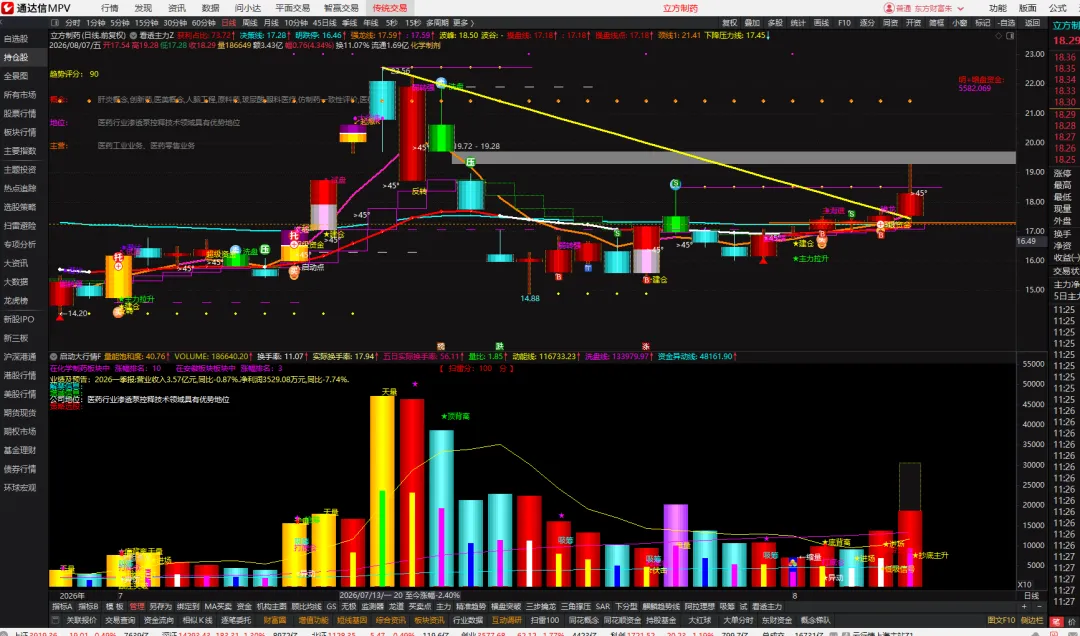
Task: Open 龙虎榜 in the sidebar
Action: click(x=16, y=300)
